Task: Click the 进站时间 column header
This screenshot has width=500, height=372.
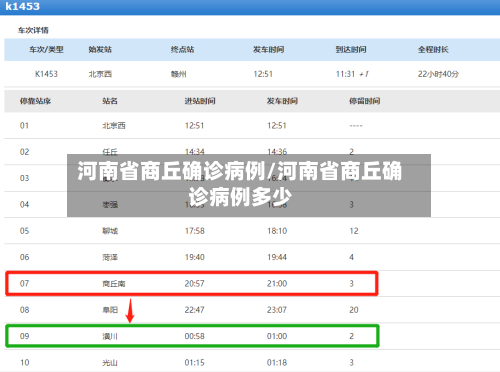Action: coord(200,101)
